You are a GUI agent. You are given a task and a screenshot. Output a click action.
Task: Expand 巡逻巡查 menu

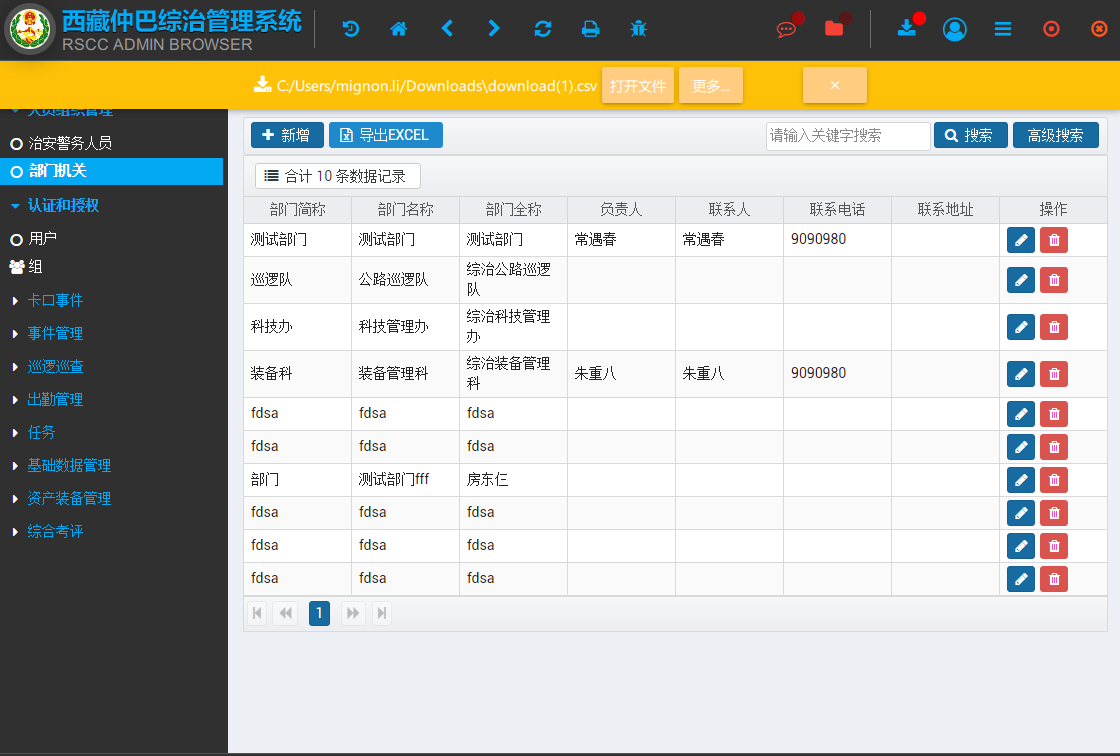55,367
